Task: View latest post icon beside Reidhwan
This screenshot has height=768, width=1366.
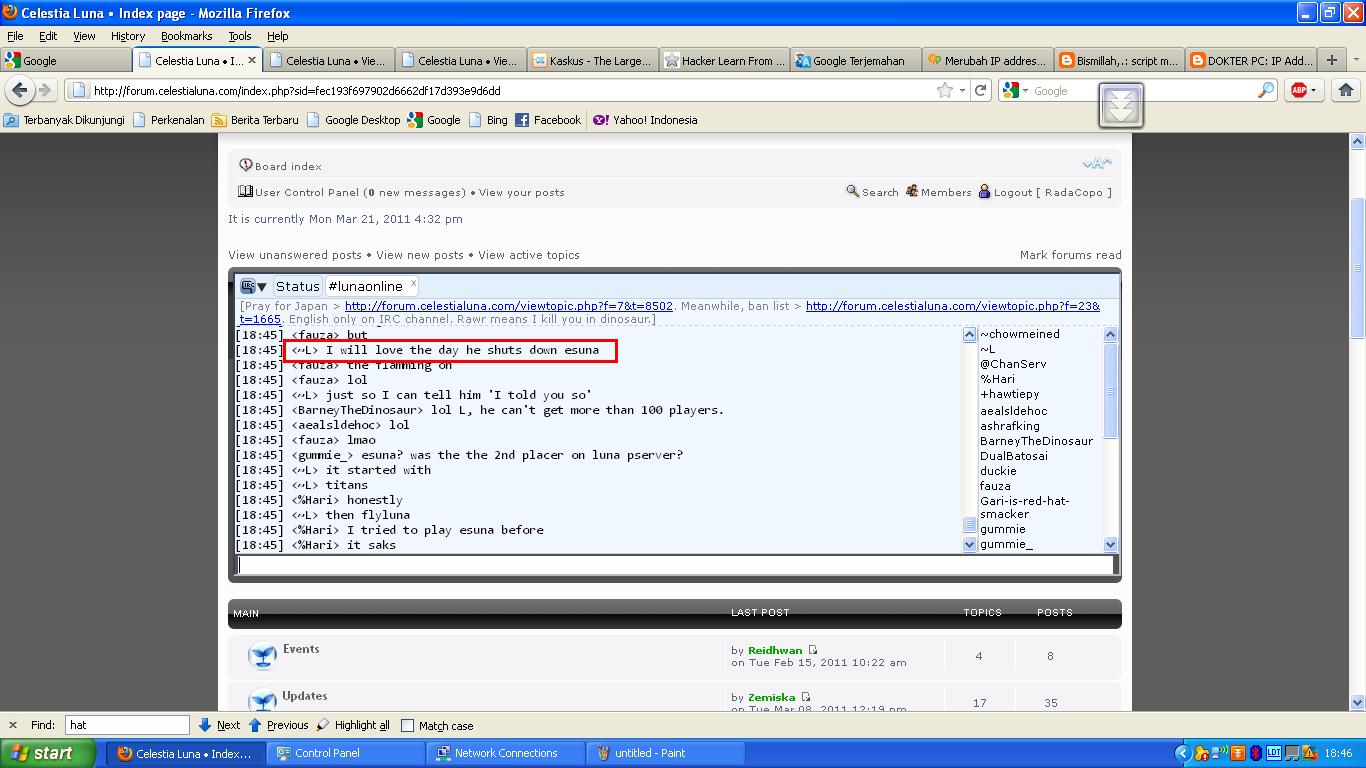Action: (812, 650)
